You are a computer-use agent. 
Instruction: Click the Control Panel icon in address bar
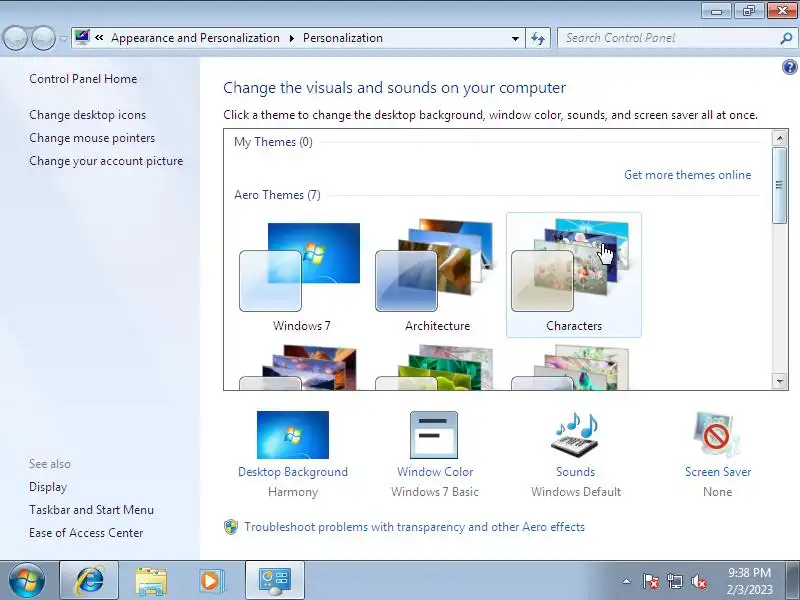[82, 37]
